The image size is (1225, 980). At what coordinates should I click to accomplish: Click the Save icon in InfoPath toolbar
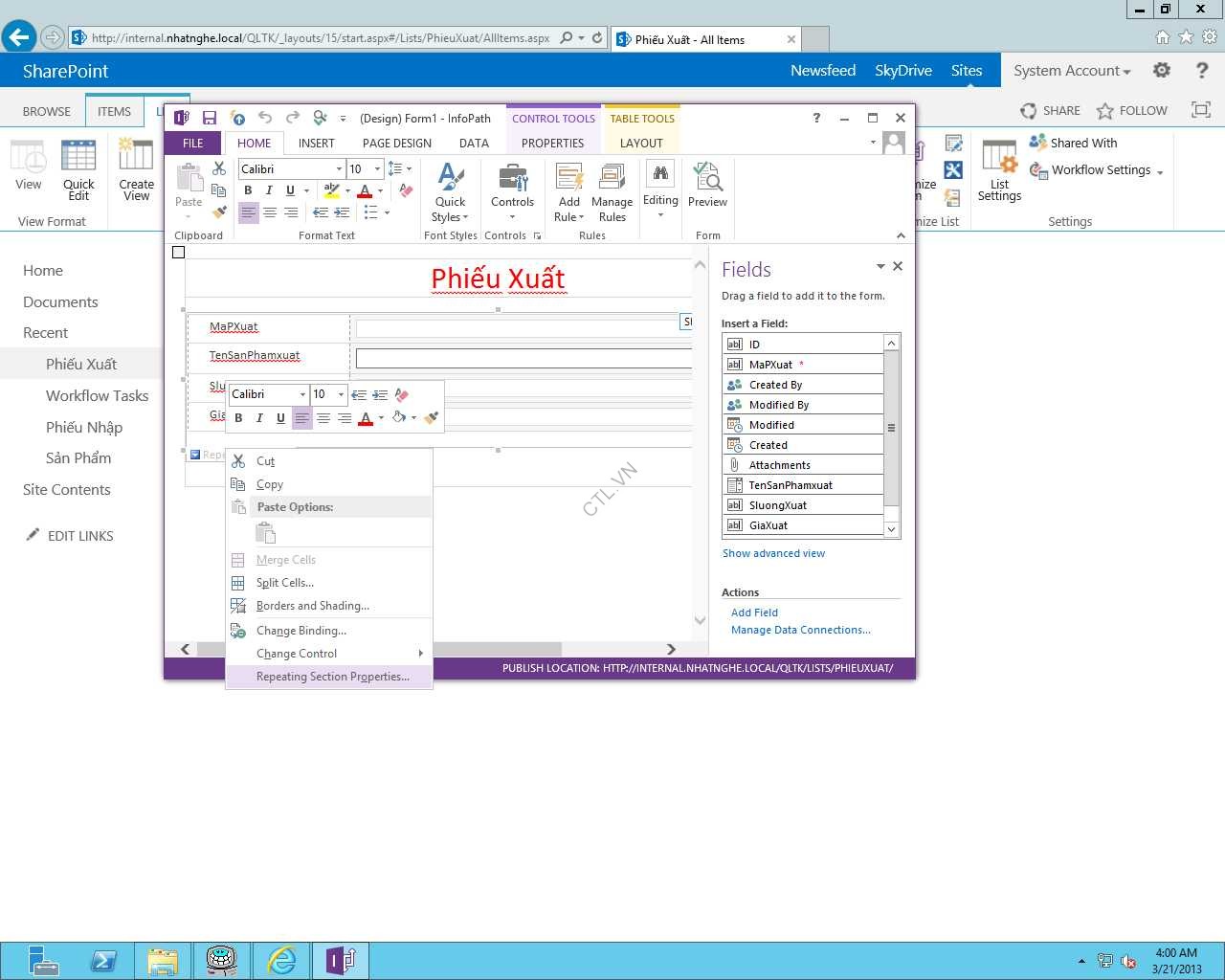[x=209, y=118]
